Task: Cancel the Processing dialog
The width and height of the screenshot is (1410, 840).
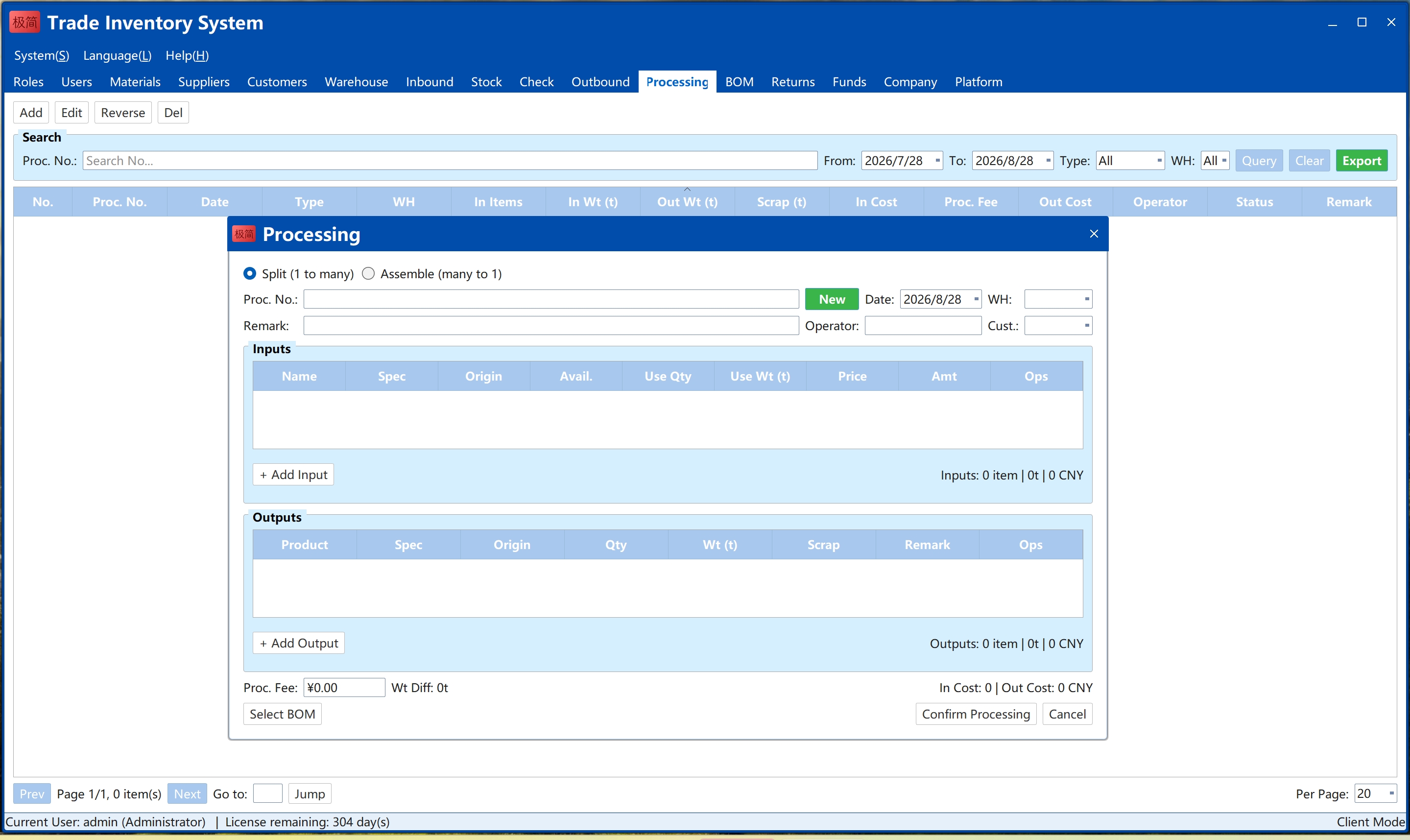Action: (x=1067, y=714)
